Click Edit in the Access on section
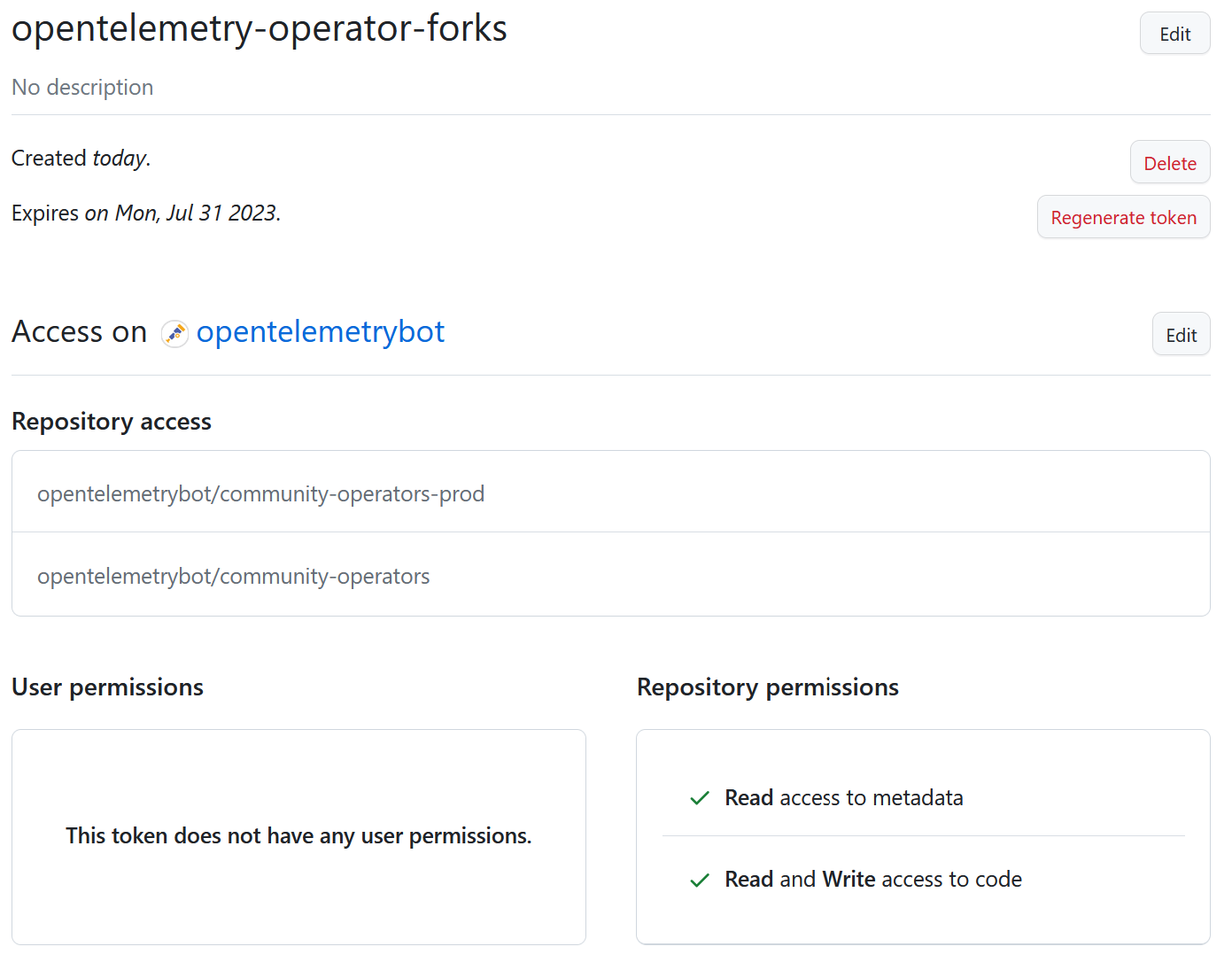Image resolution: width=1232 pixels, height=970 pixels. [x=1181, y=334]
